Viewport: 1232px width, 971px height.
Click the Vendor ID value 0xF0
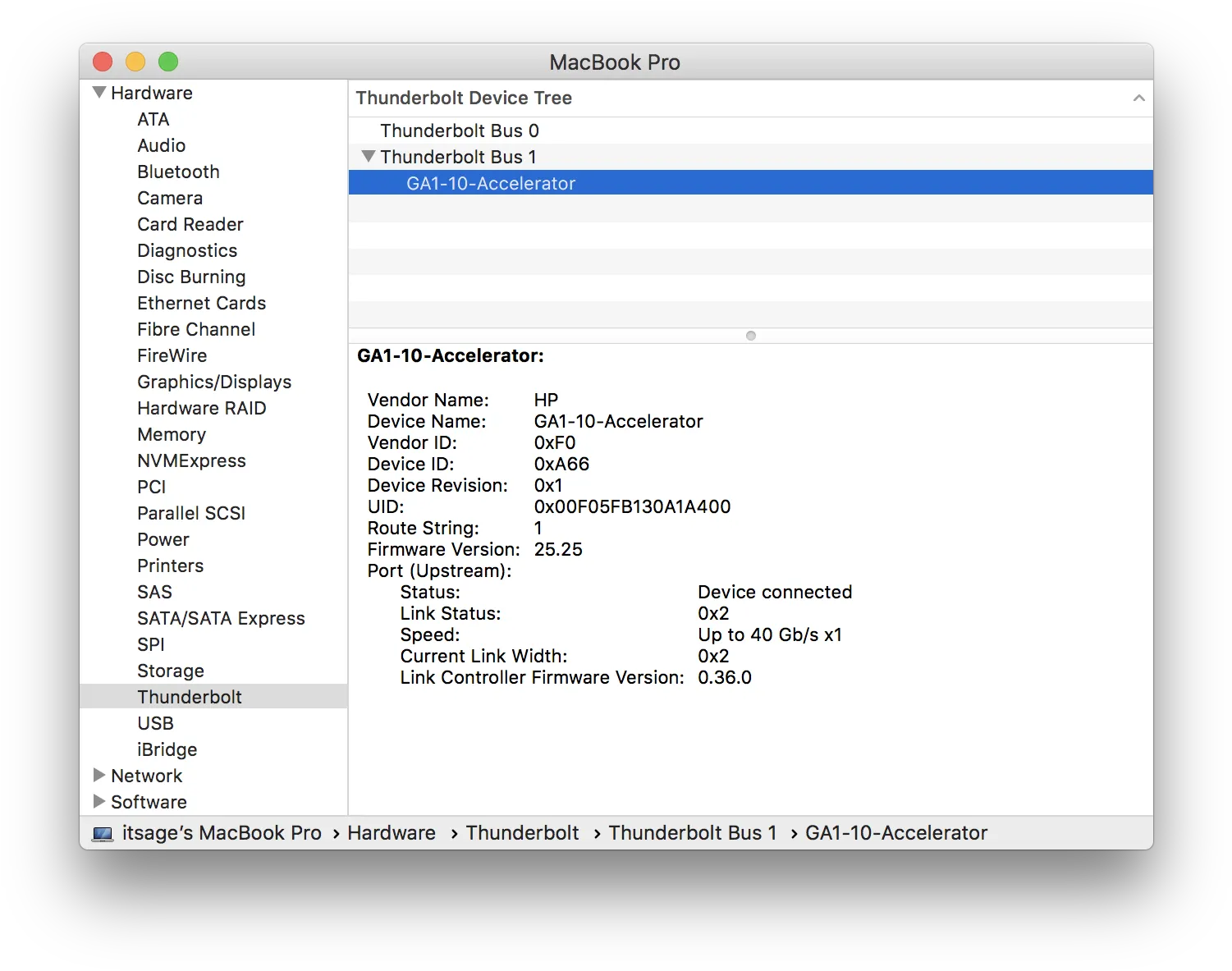click(555, 442)
